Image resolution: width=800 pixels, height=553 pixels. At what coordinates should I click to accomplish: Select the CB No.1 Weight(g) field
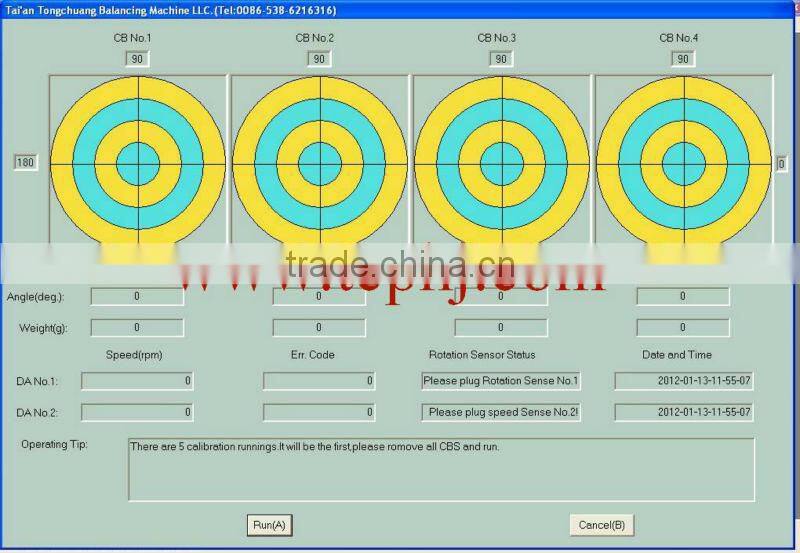tap(137, 328)
